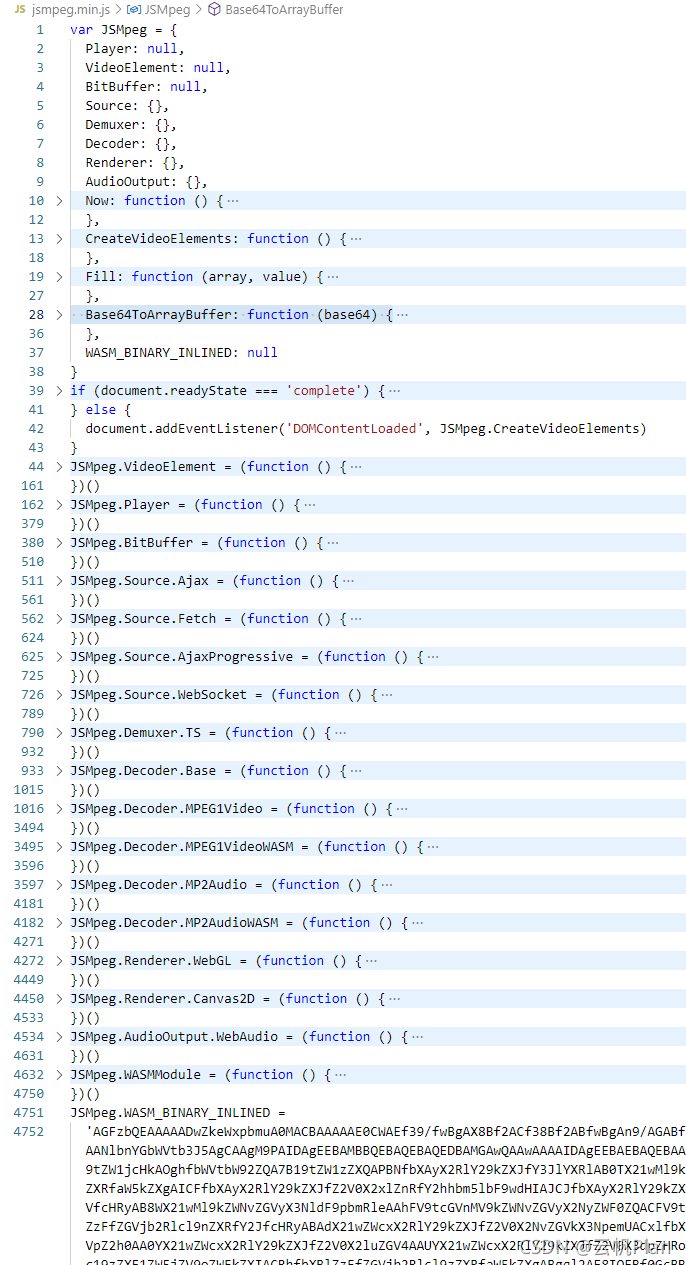686x1265 pixels.
Task: Unfold JSMpeg.VideoElement definition
Action: pyautogui.click(x=59, y=467)
